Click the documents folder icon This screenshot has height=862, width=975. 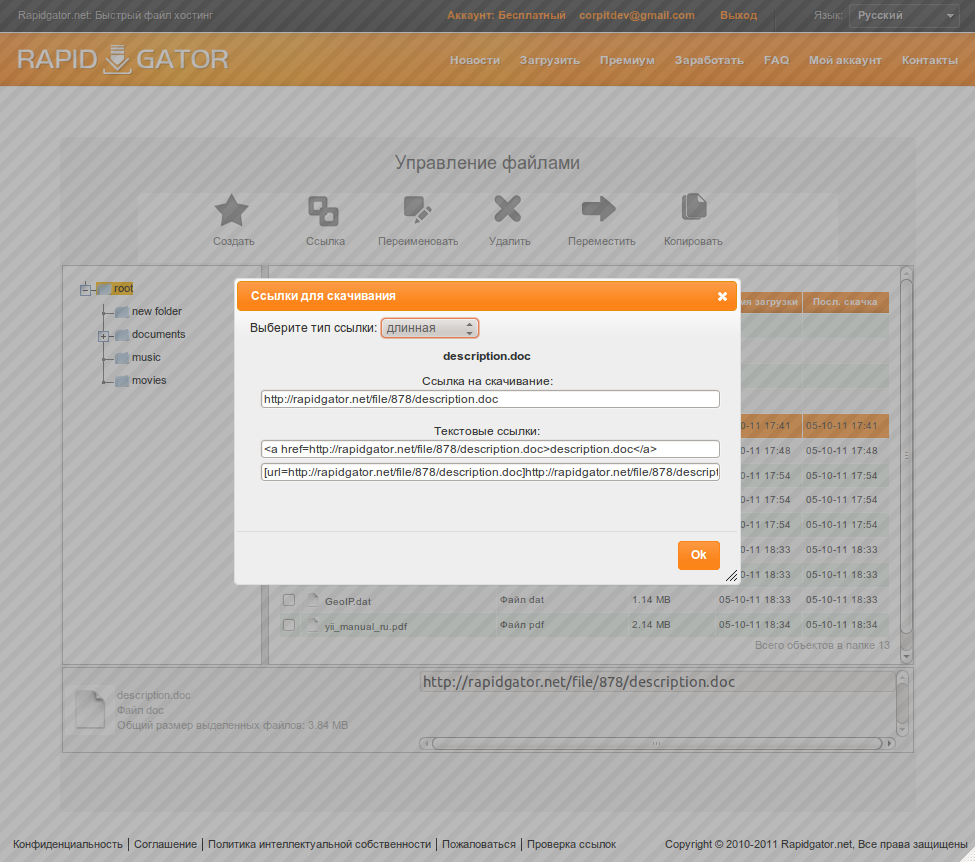pyautogui.click(x=122, y=335)
